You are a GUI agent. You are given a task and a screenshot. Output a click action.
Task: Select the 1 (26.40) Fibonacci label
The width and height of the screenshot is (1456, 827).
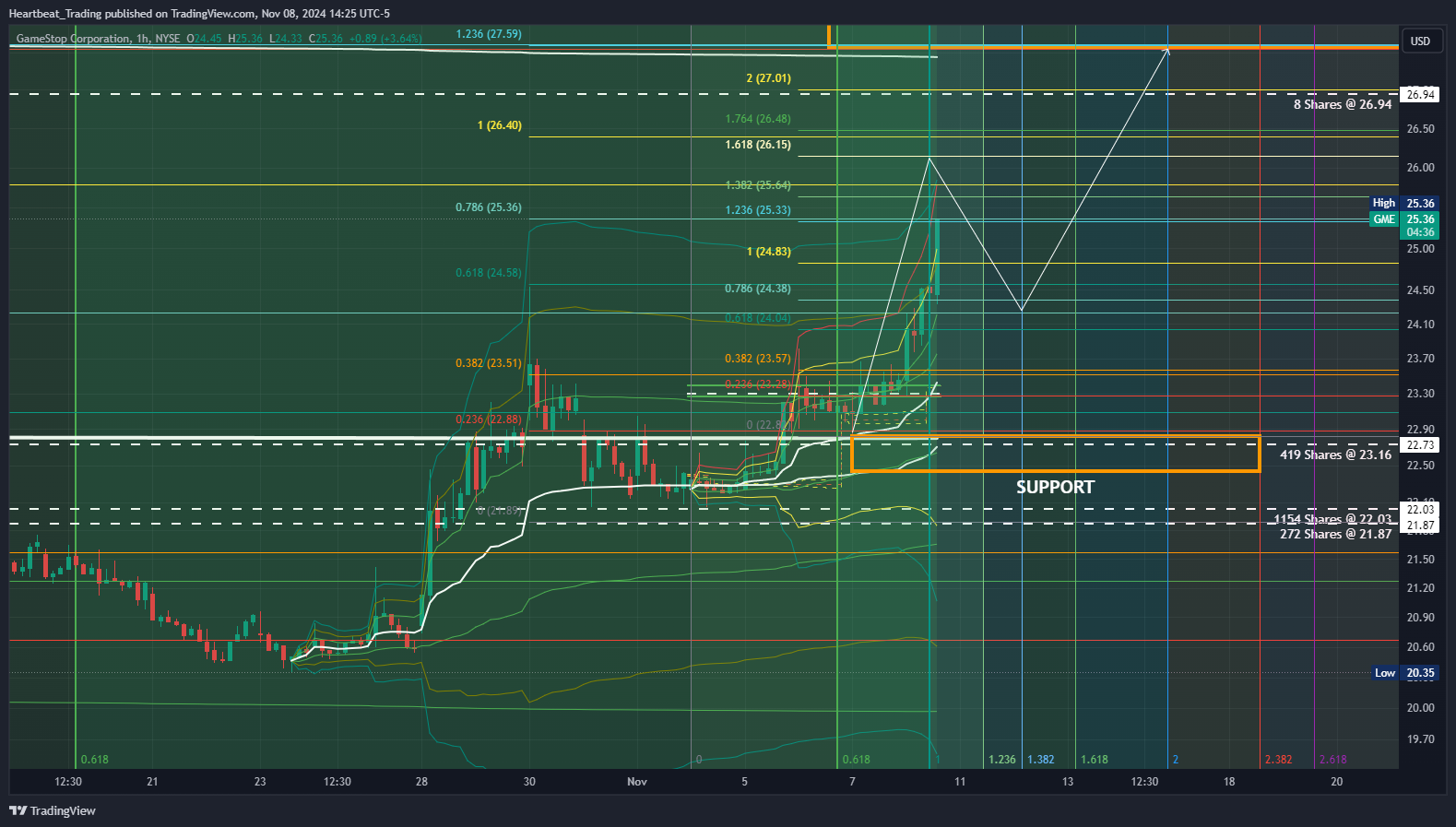coord(499,125)
